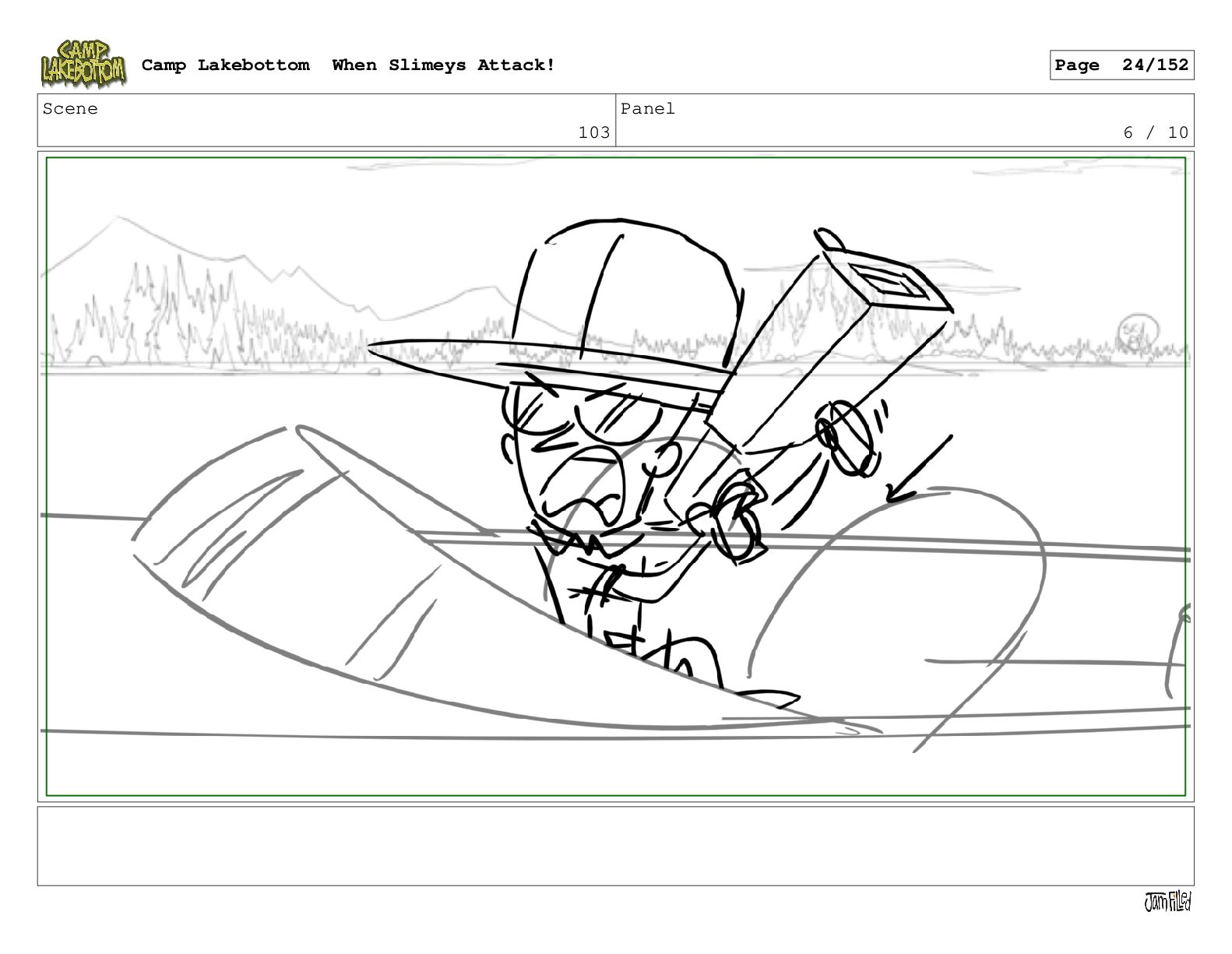Click the 'Jam Filled' signature logo
The height and width of the screenshot is (954, 1232).
tap(1167, 902)
